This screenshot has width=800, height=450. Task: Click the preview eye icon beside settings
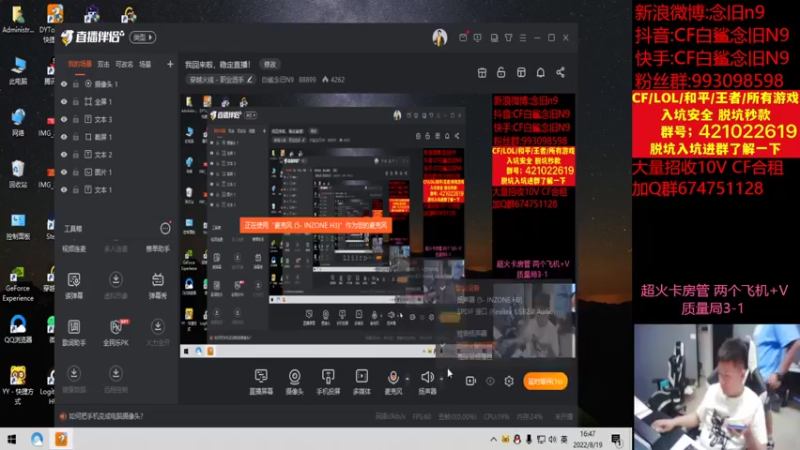click(490, 381)
